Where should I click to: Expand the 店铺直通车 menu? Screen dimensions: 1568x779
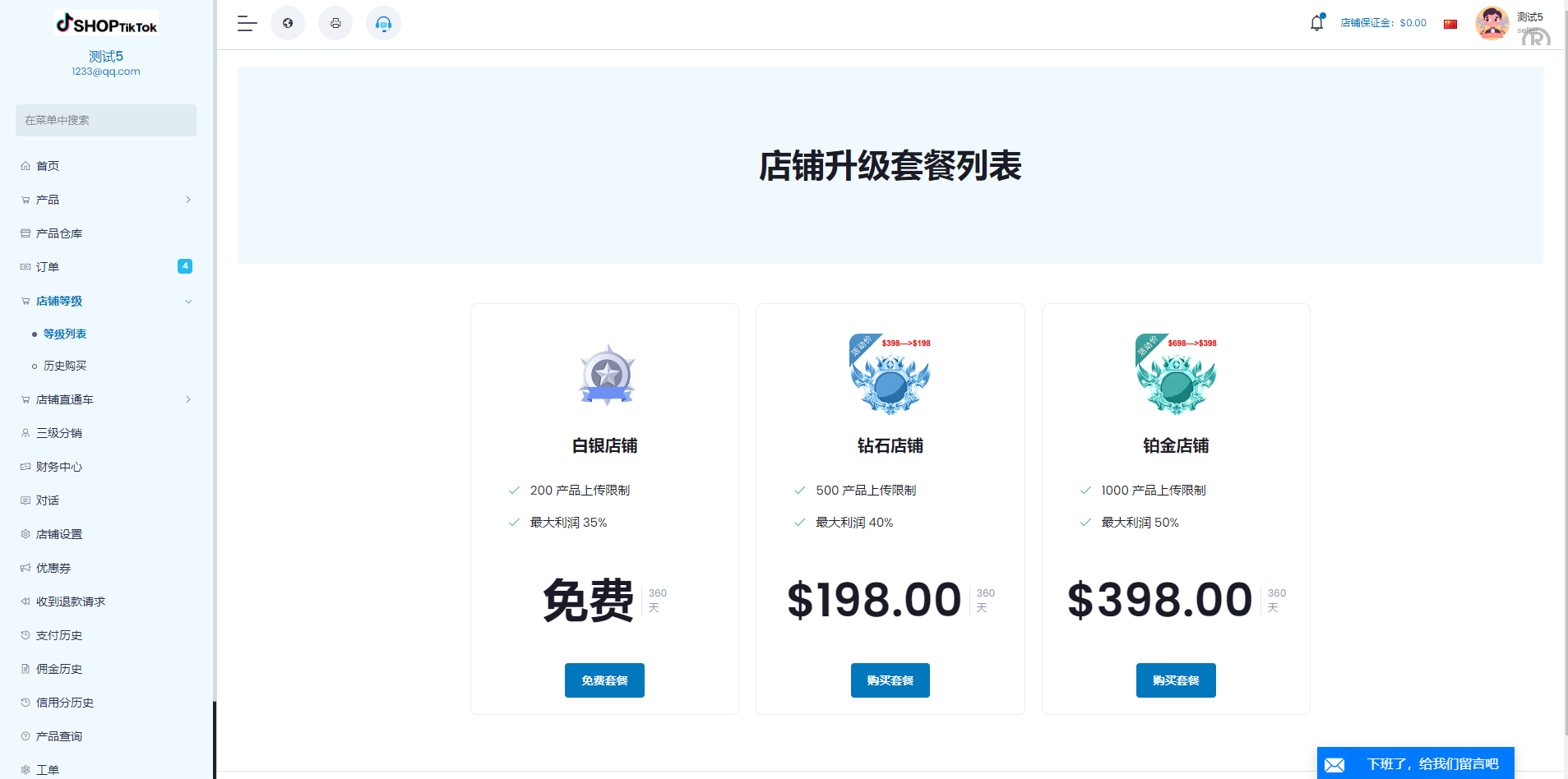[187, 399]
